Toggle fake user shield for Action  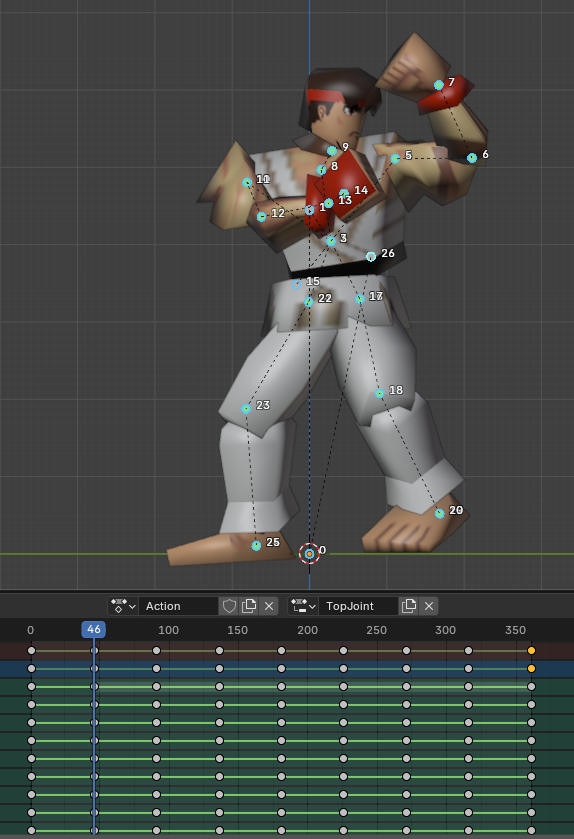pos(229,606)
